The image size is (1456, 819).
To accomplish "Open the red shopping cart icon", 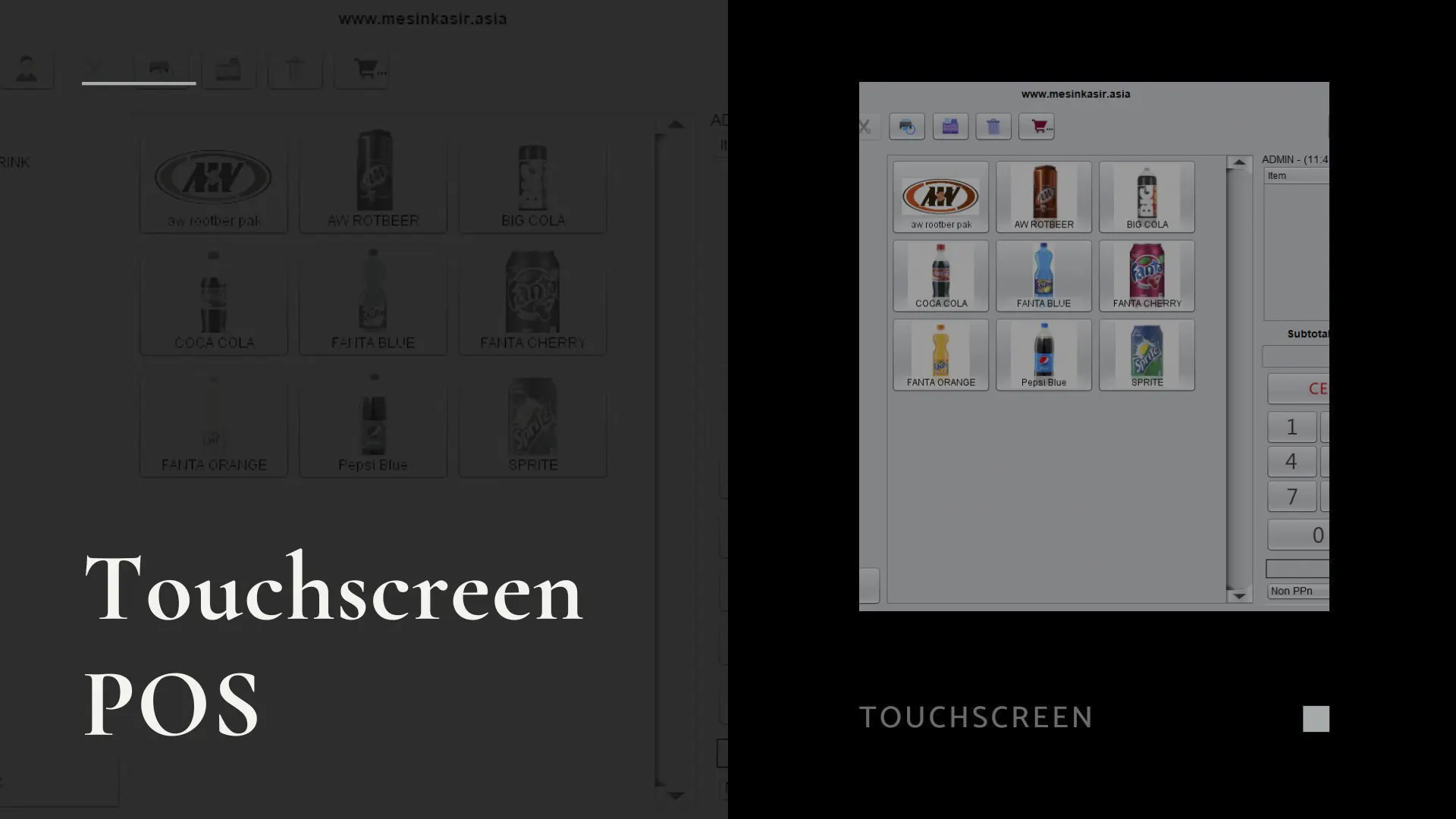I will click(x=1037, y=127).
